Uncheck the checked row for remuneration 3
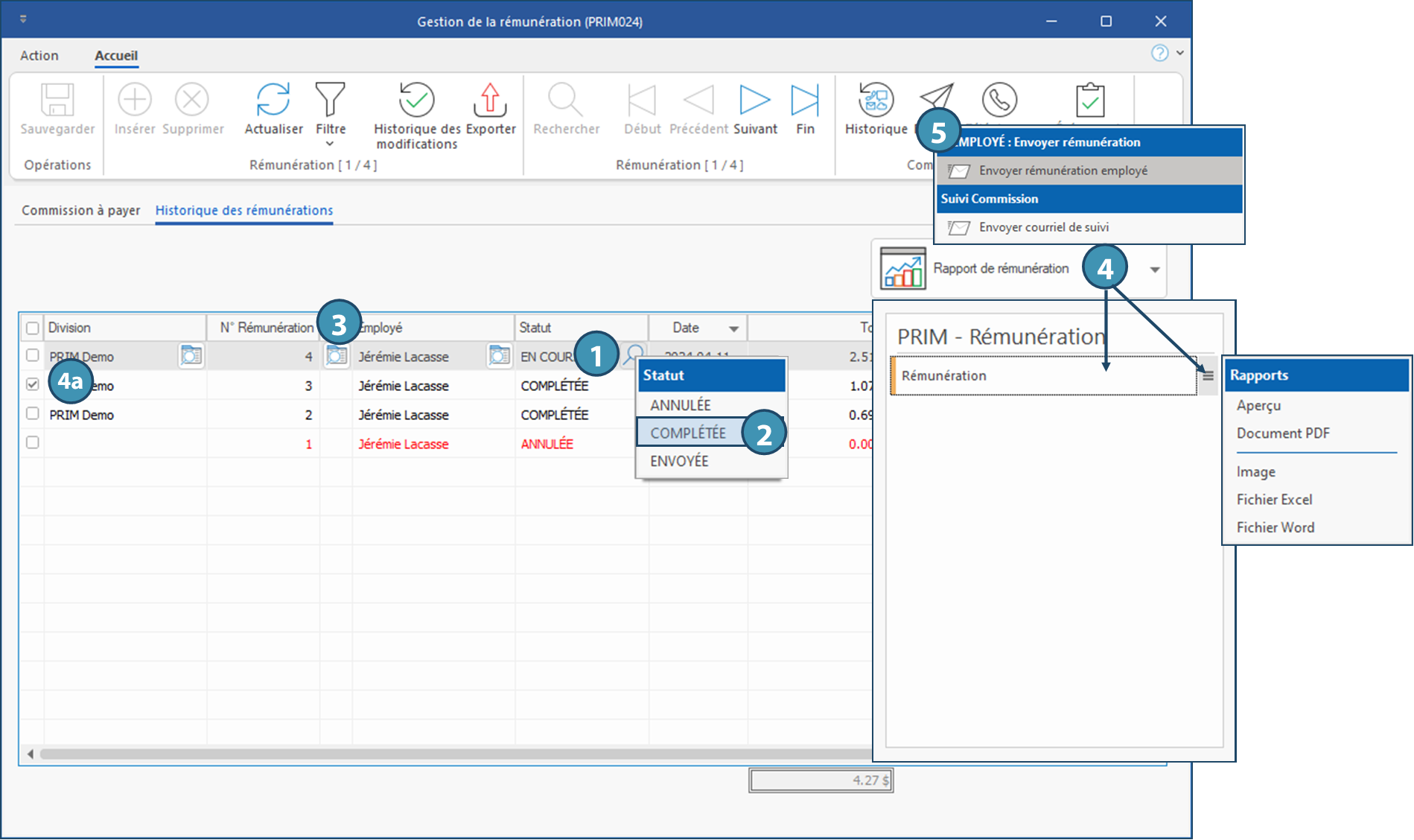Viewport: 1414px width, 840px height. pyautogui.click(x=33, y=385)
